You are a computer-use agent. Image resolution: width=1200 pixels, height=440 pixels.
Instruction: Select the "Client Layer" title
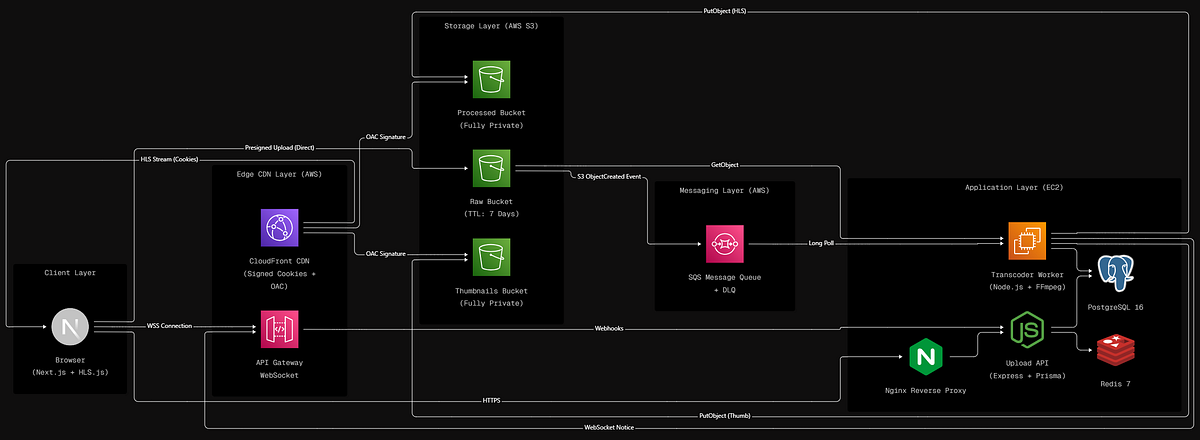tap(70, 272)
